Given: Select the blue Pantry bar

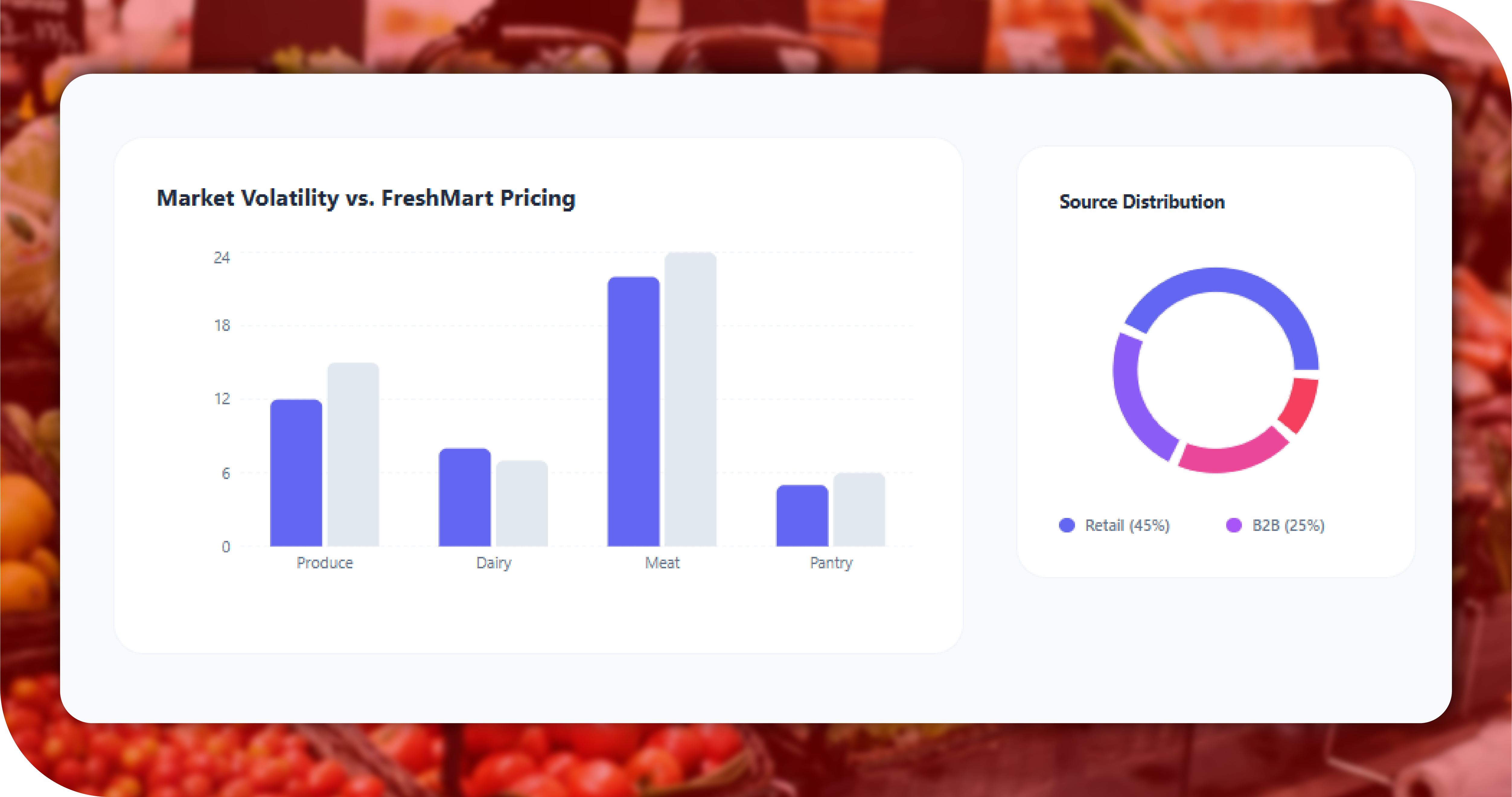Looking at the screenshot, I should 802,515.
